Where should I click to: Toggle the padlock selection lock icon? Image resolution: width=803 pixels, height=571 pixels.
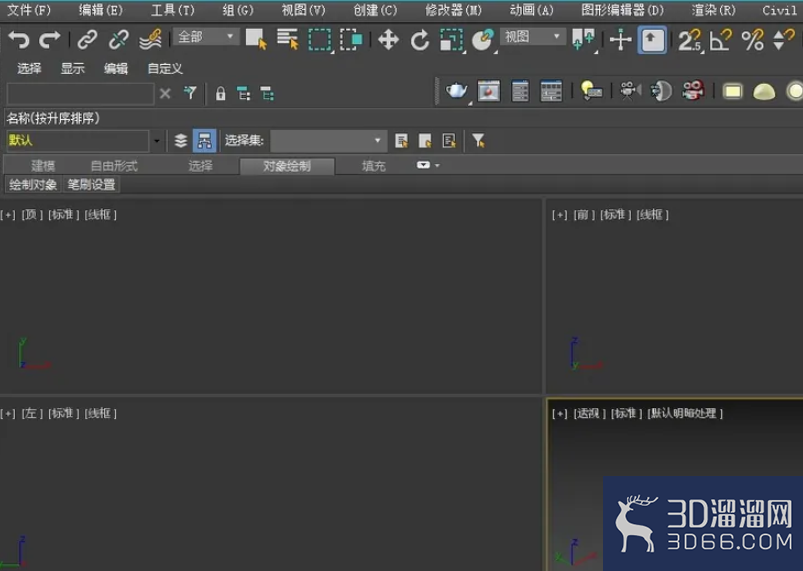click(x=220, y=94)
